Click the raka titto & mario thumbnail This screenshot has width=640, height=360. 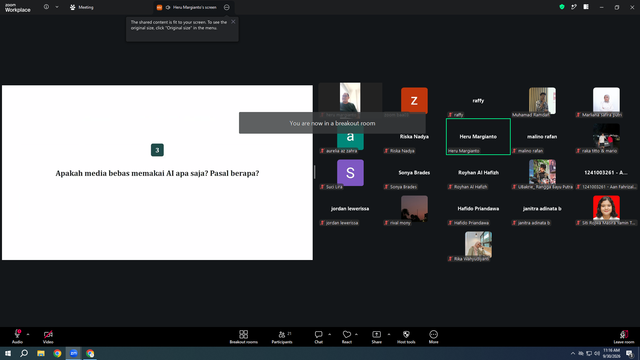click(606, 136)
